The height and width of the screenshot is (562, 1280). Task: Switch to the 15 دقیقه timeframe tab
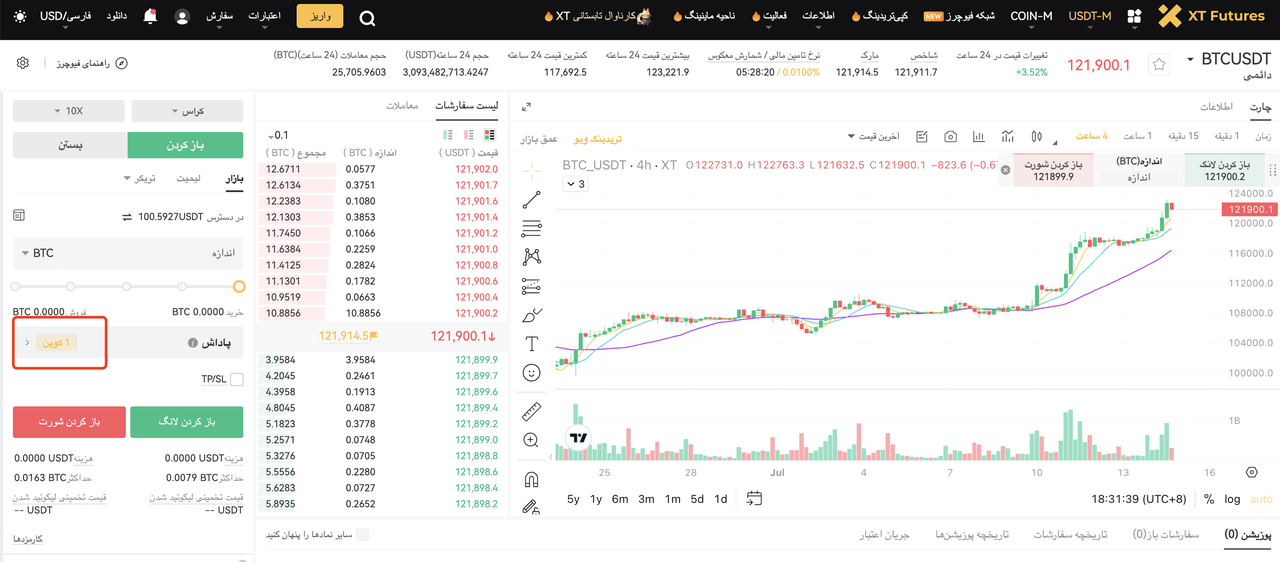(1180, 136)
